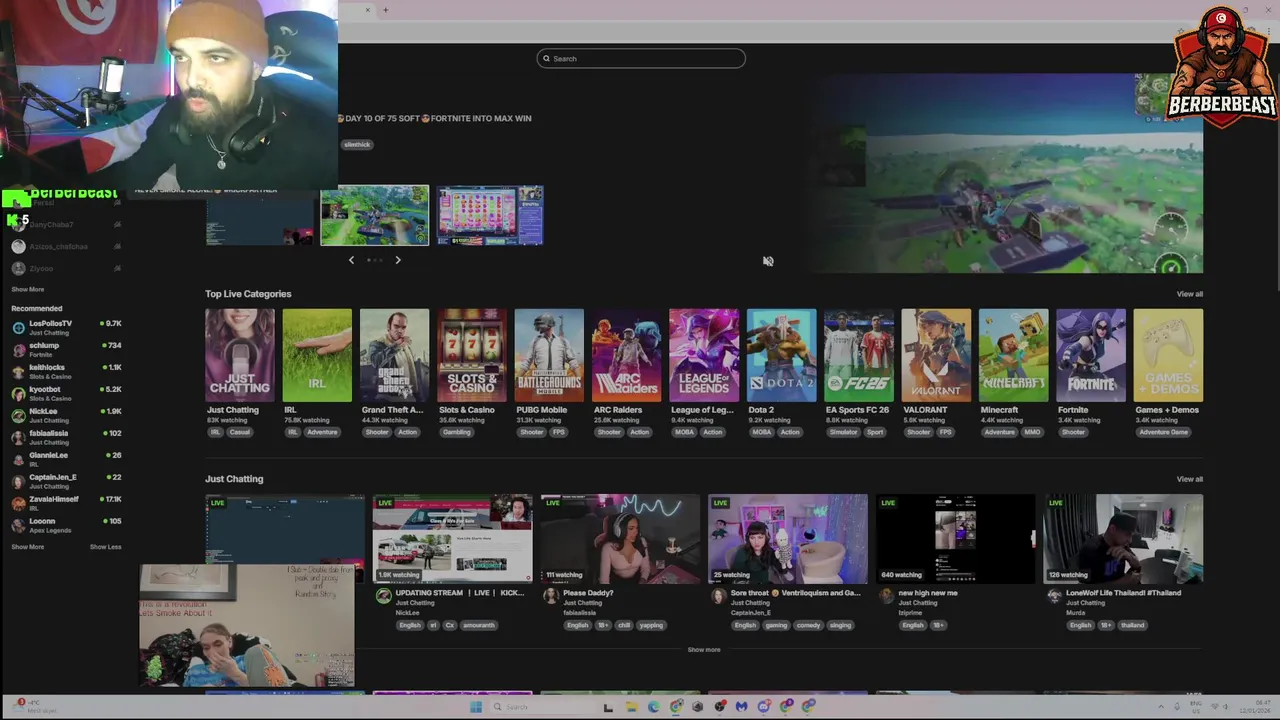This screenshot has height=720, width=1280.
Task: Click thailand tag on LoneWolf stream
Action: 1132,625
